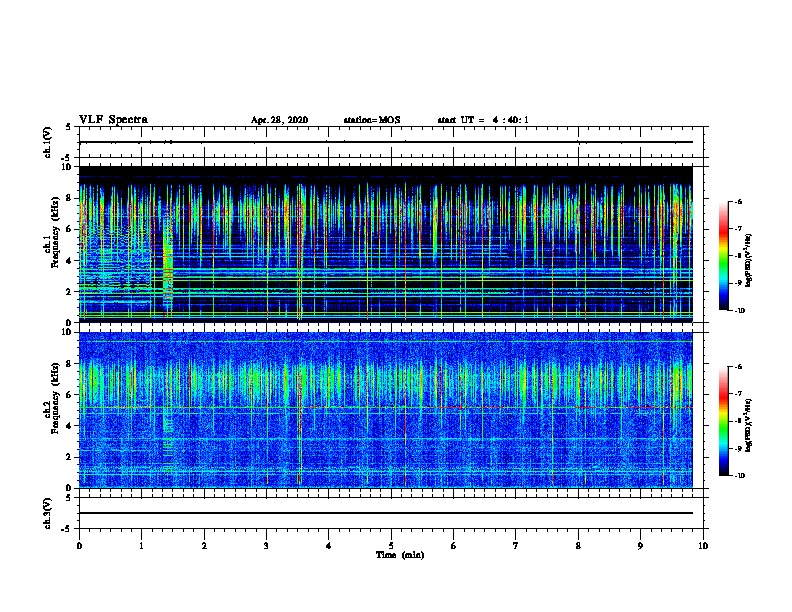792x612 pixels.
Task: Click the "VLF Spectra" title text
Action: click(113, 120)
